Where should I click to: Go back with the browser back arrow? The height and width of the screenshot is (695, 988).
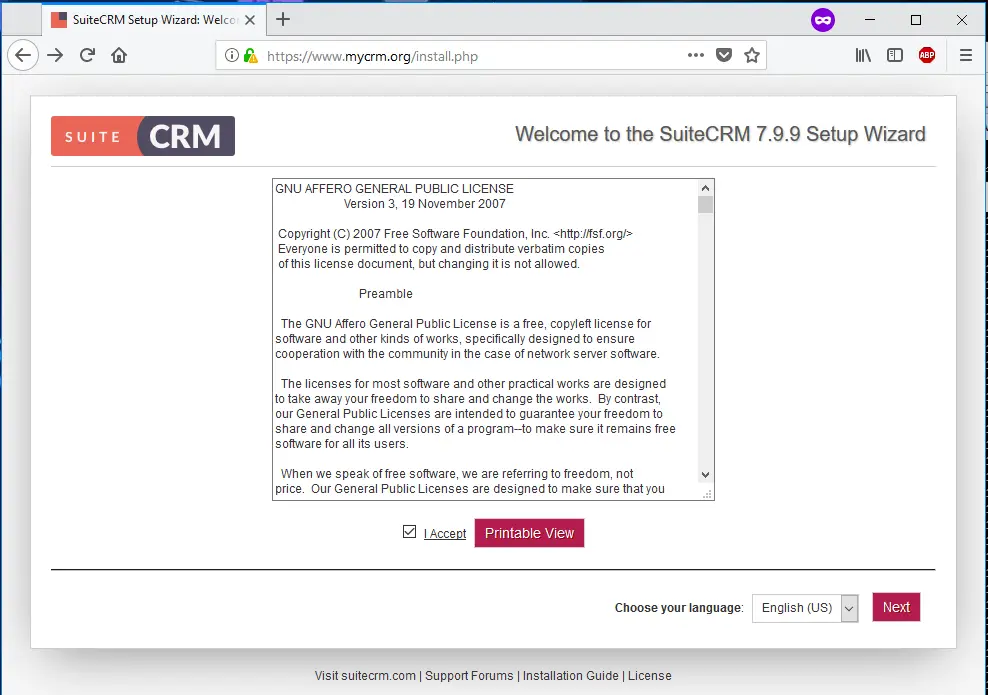tap(23, 55)
